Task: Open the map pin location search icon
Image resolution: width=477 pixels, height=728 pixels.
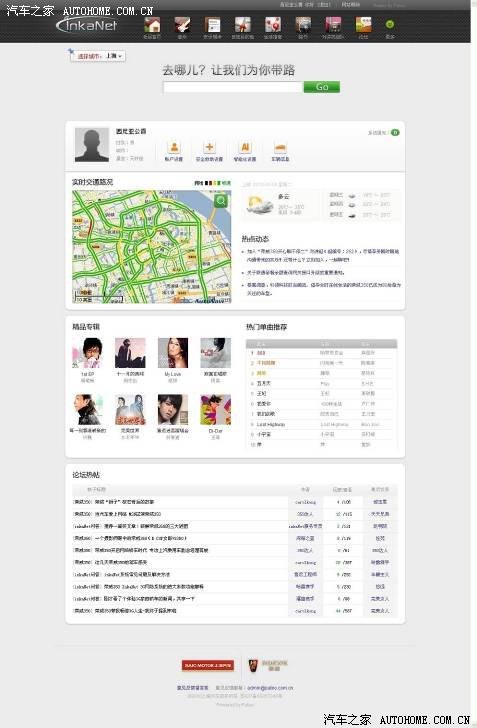Action: coord(273,25)
